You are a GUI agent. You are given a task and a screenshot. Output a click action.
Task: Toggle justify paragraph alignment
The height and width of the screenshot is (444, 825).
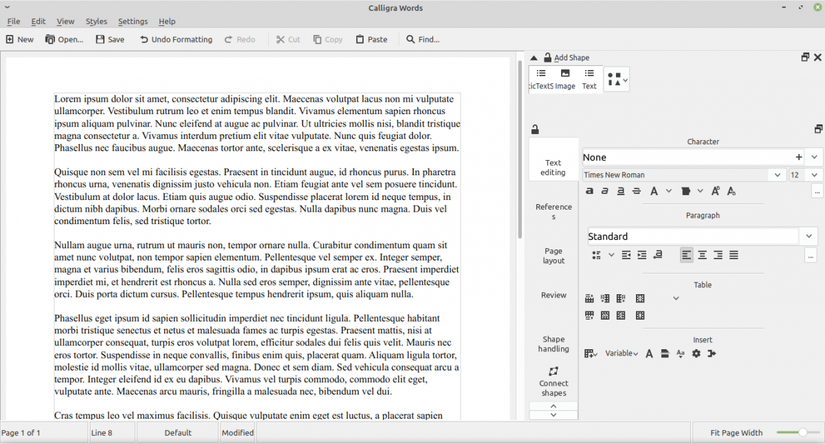click(x=734, y=255)
